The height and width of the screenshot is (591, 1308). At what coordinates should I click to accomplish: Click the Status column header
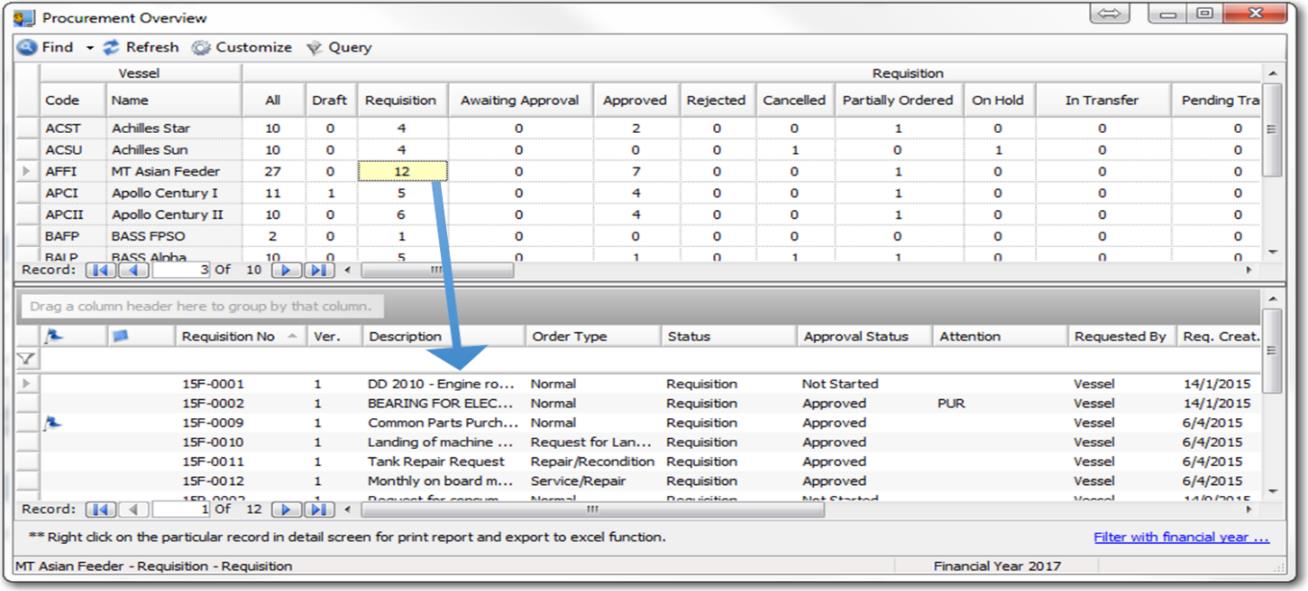pos(729,336)
